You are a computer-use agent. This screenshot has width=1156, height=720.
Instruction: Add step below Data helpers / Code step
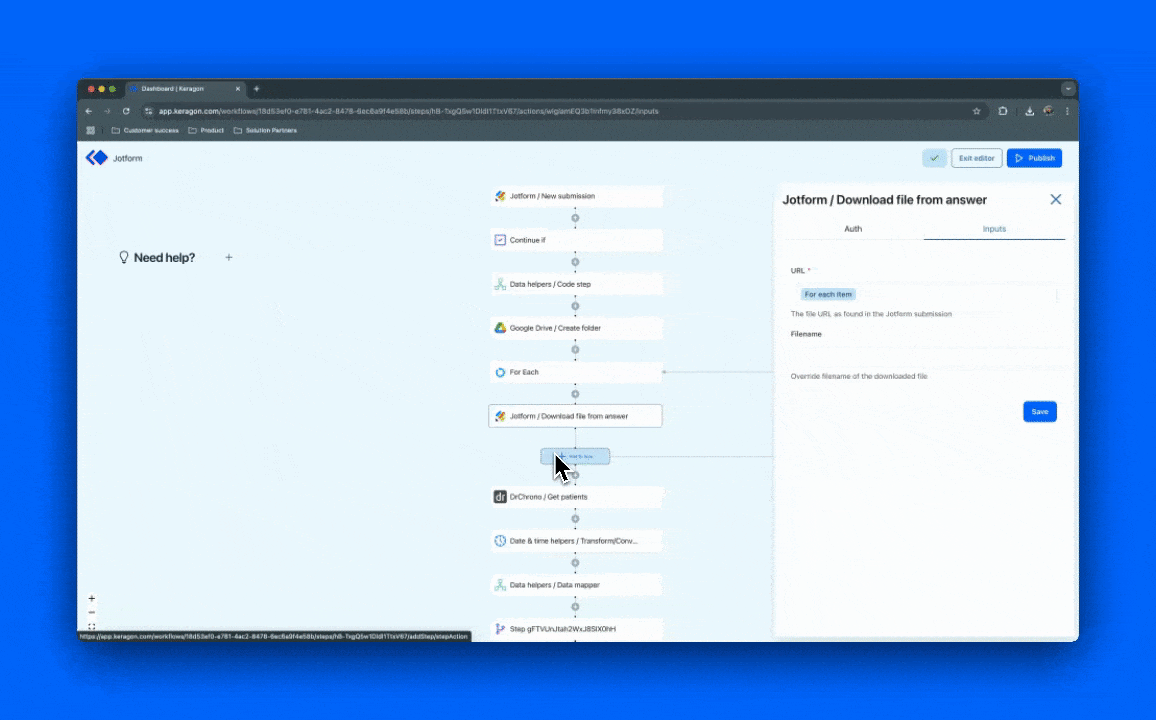point(575,306)
